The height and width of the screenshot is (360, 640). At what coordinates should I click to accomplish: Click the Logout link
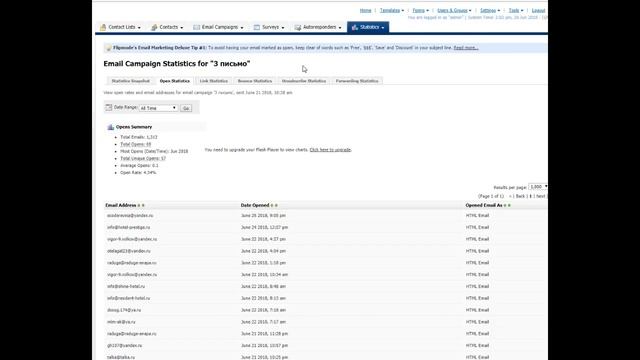pyautogui.click(x=538, y=10)
